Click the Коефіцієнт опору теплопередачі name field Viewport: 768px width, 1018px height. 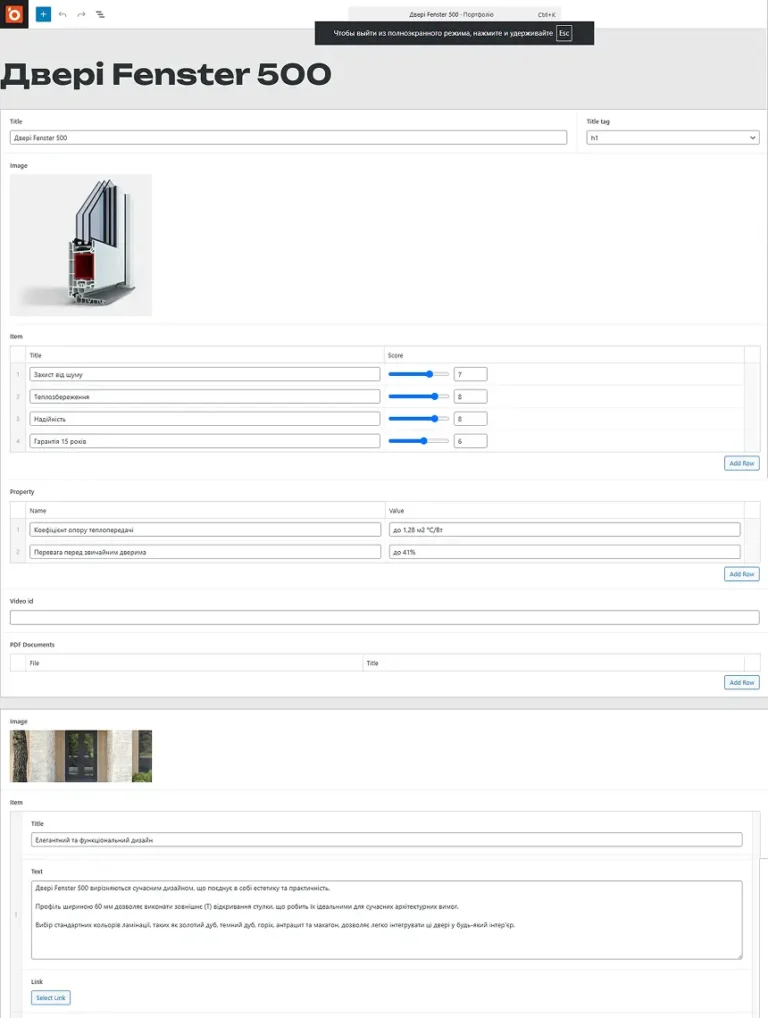pyautogui.click(x=205, y=530)
